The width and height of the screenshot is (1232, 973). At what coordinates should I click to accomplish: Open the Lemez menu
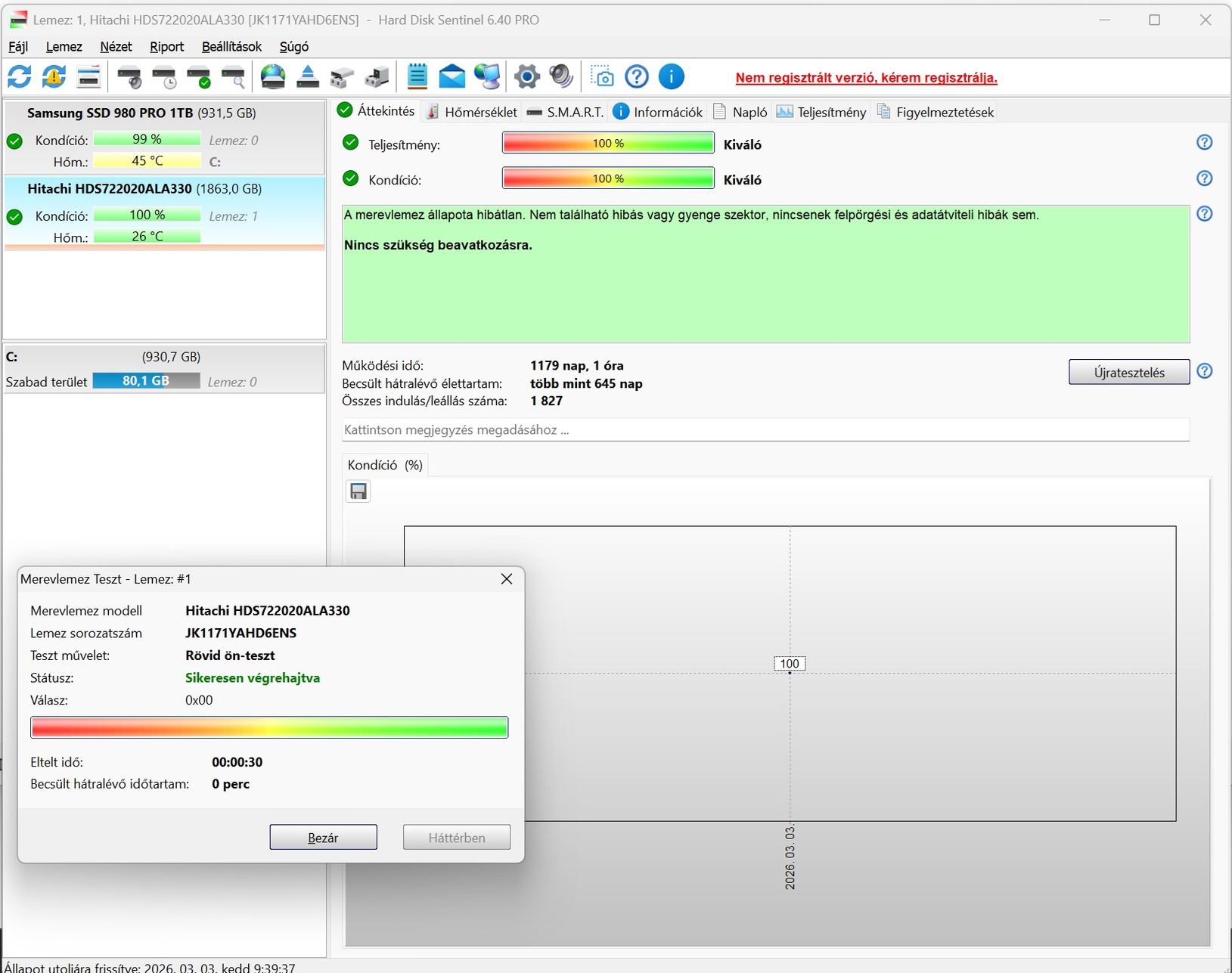[64, 47]
